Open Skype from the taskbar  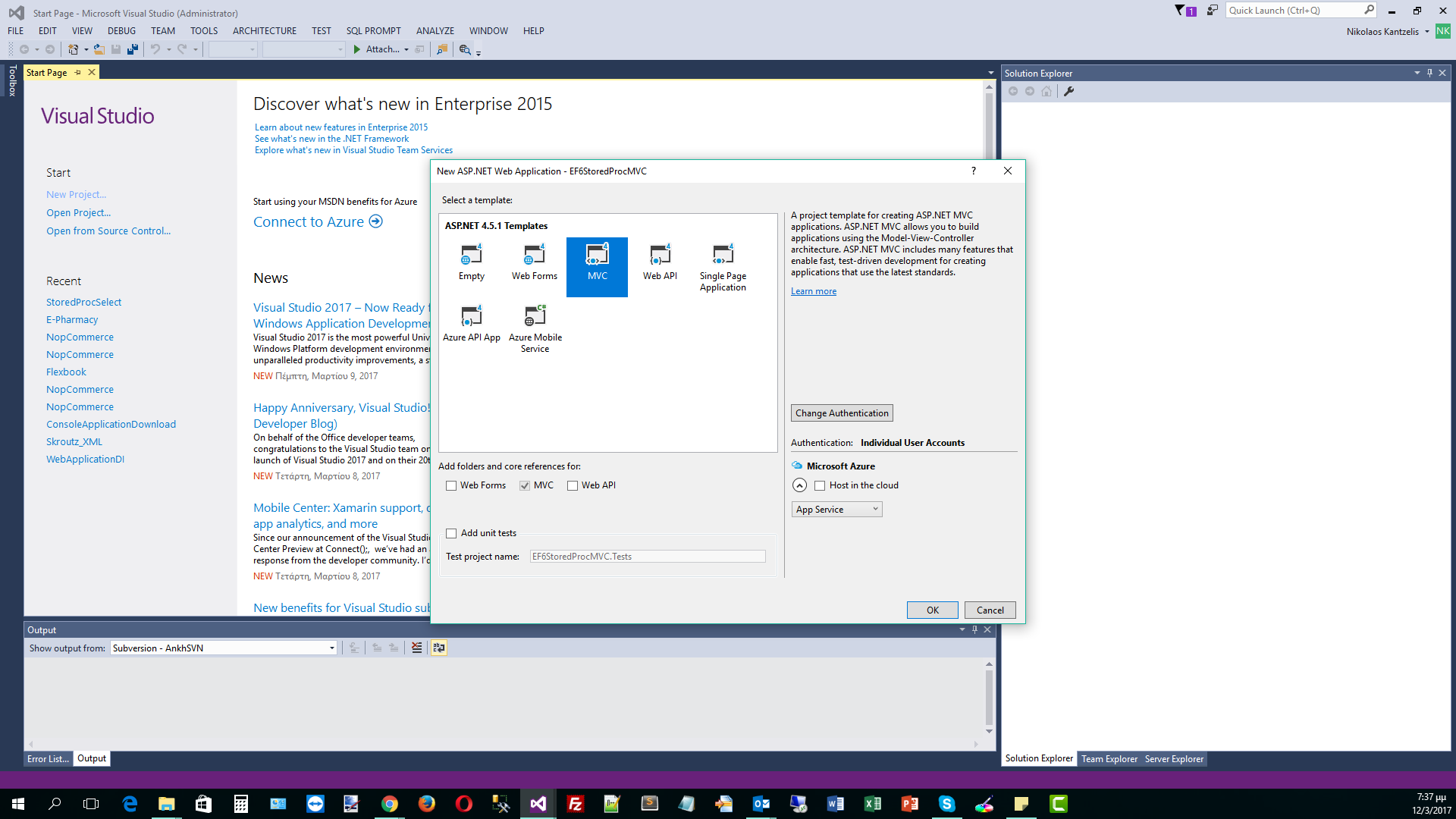(x=946, y=804)
